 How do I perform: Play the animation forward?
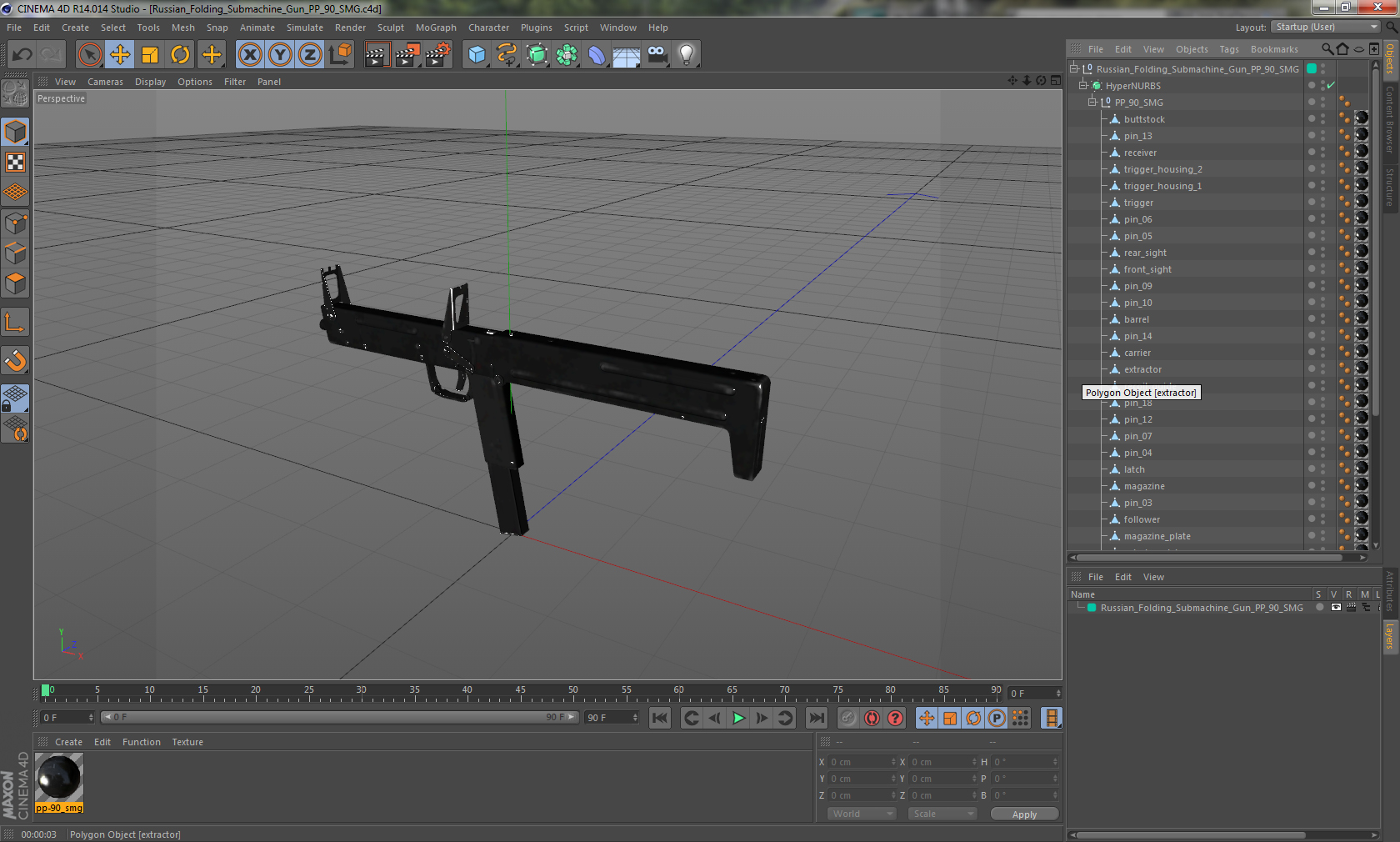point(738,718)
